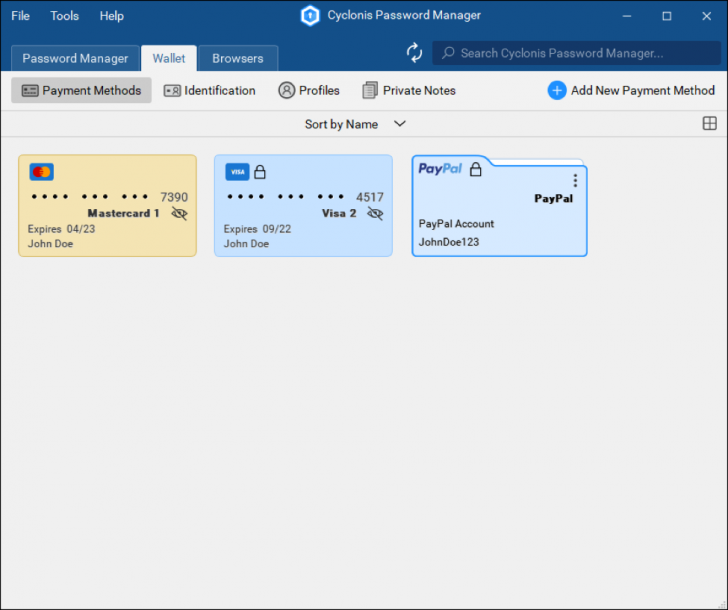Click Expires 04/23 on Mastercard

click(x=61, y=229)
